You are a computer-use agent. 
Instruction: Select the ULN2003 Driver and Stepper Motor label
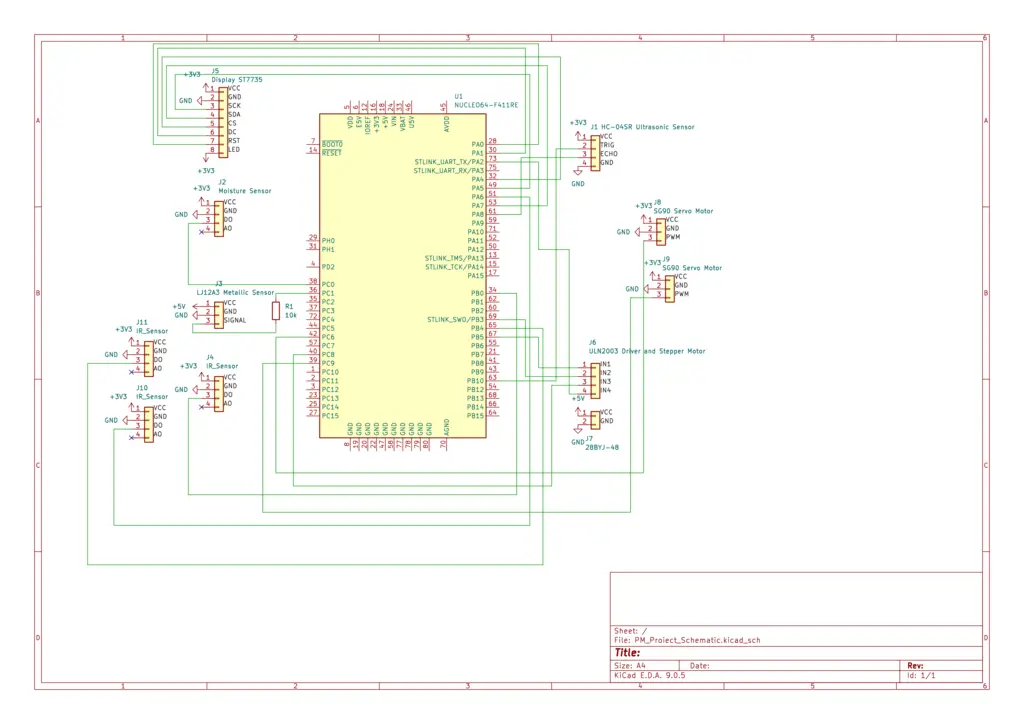tap(647, 351)
